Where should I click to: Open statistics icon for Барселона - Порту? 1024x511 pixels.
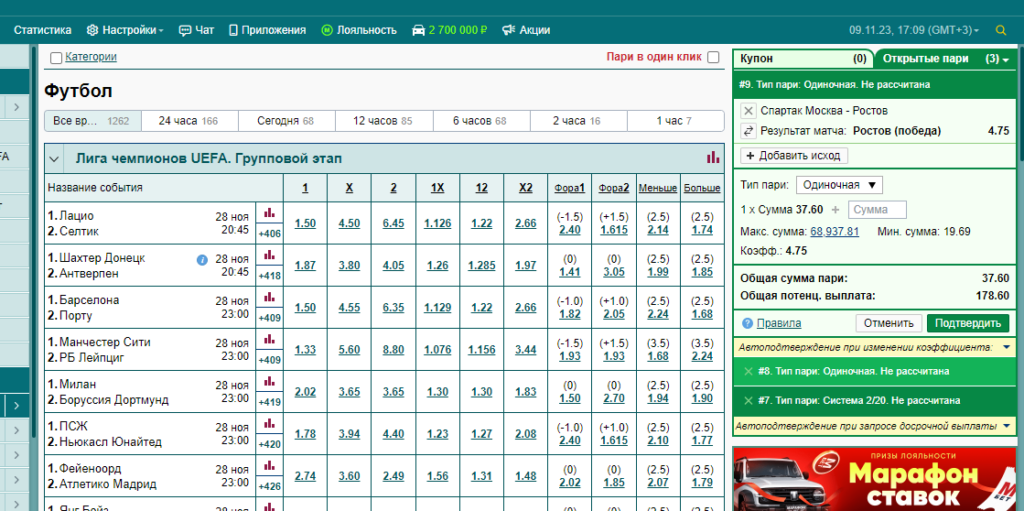click(269, 297)
